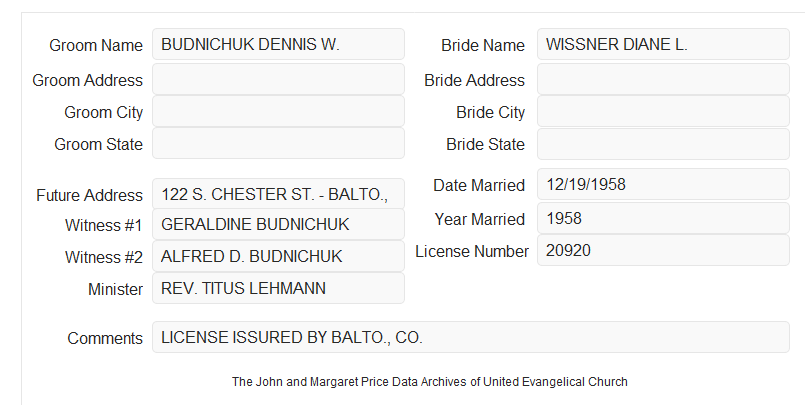Image resolution: width=805 pixels, height=405 pixels.
Task: Click the empty Groom Address field
Action: tap(278, 79)
